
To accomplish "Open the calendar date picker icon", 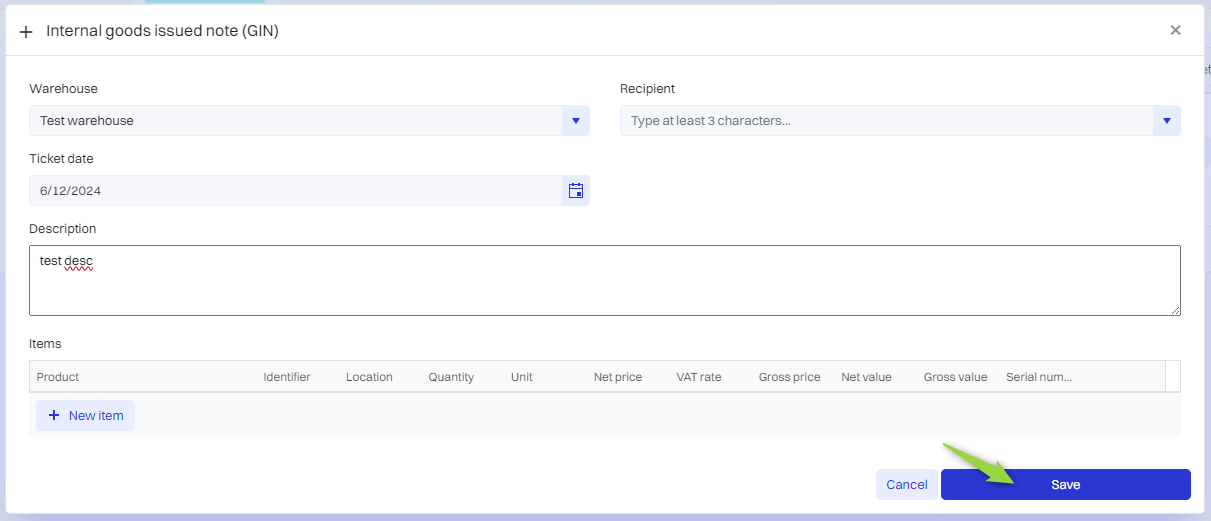I will click(576, 191).
